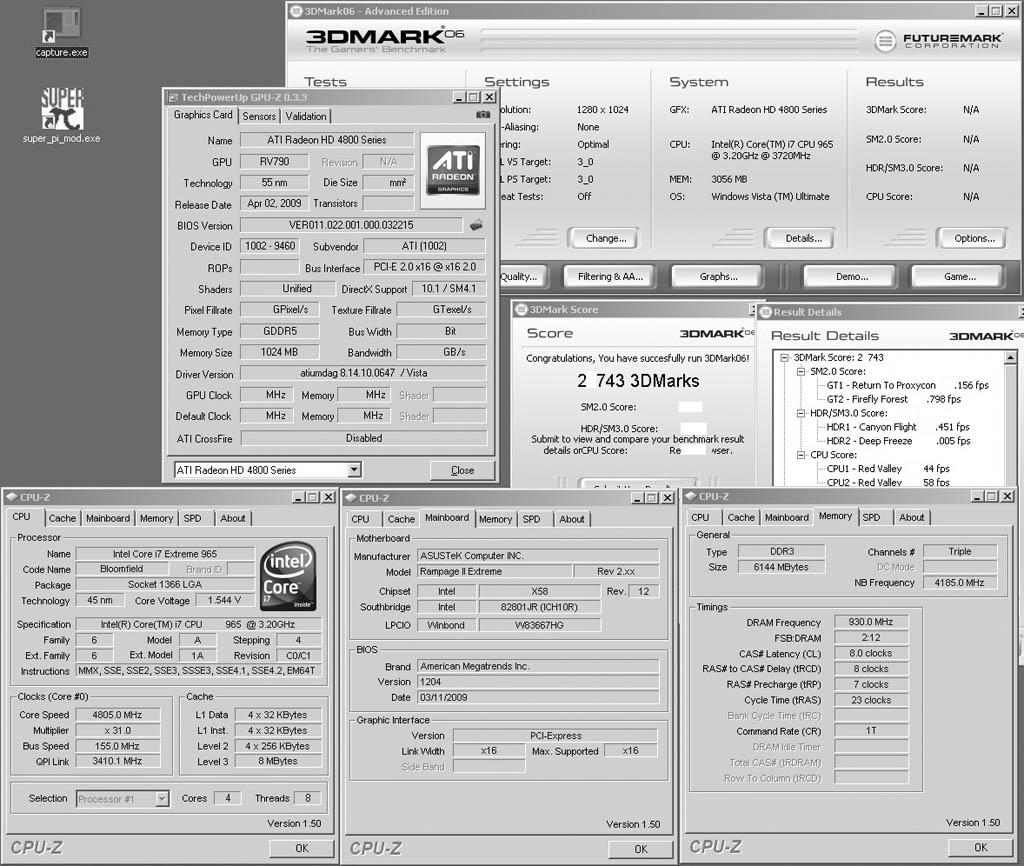This screenshot has width=1024, height=866.
Task: Click the Driver Version value in GPU-Z
Action: [x=363, y=373]
